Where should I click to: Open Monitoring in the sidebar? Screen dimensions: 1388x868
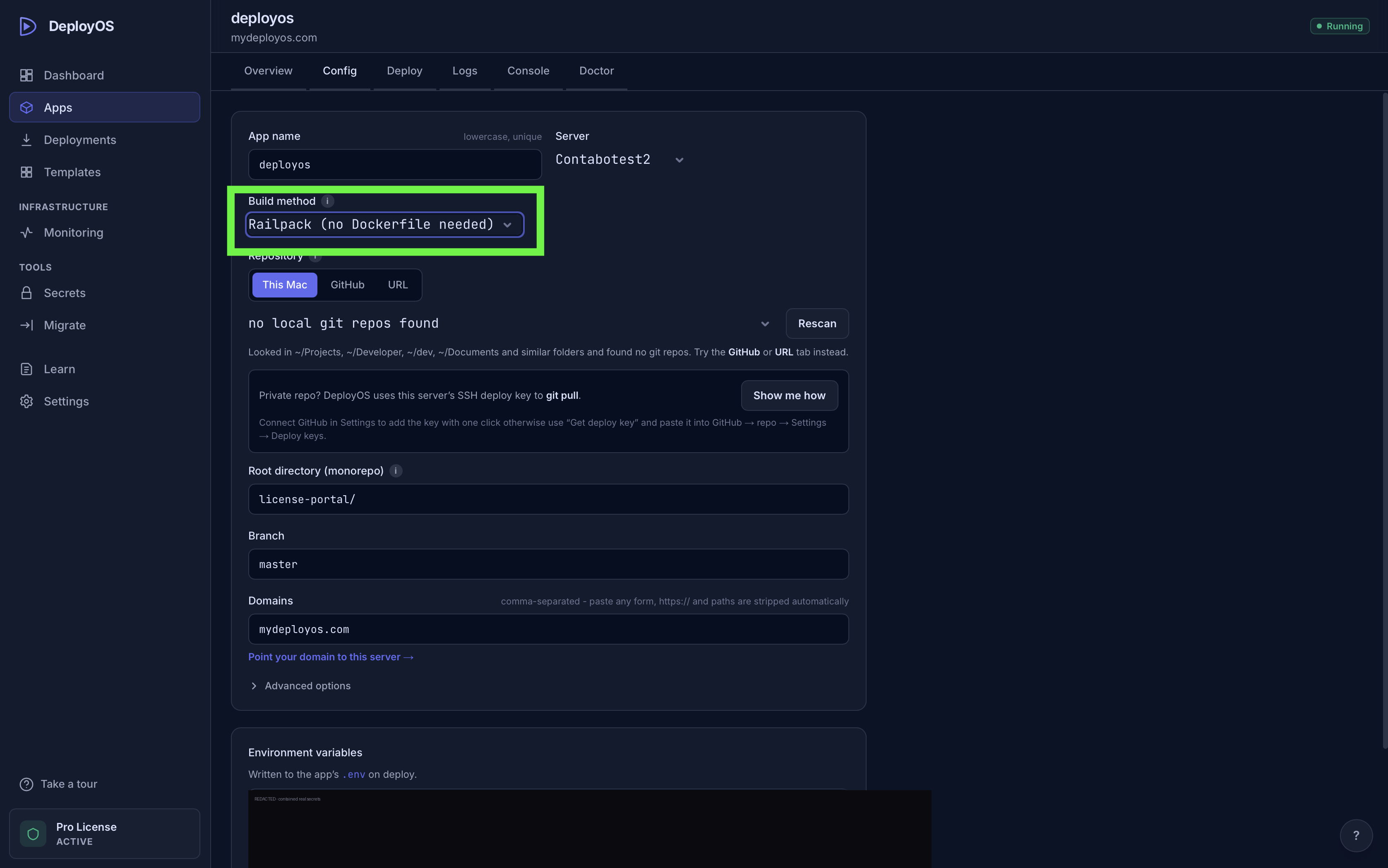pos(105,233)
